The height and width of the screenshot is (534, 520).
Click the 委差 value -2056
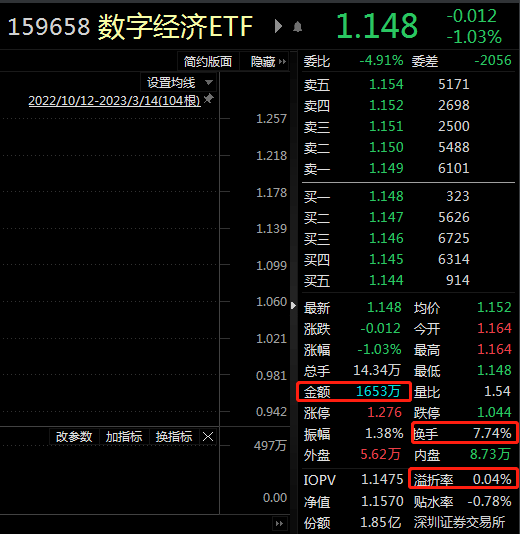(x=493, y=61)
